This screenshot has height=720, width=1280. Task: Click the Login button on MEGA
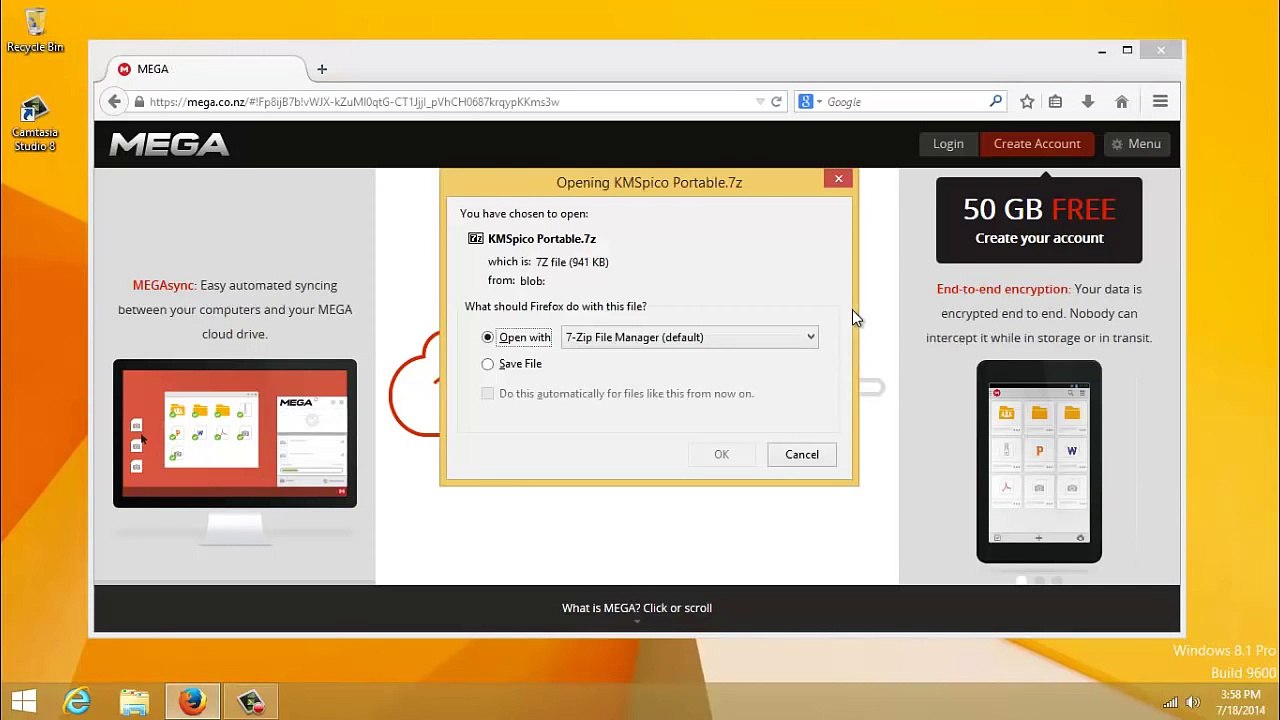(x=948, y=144)
